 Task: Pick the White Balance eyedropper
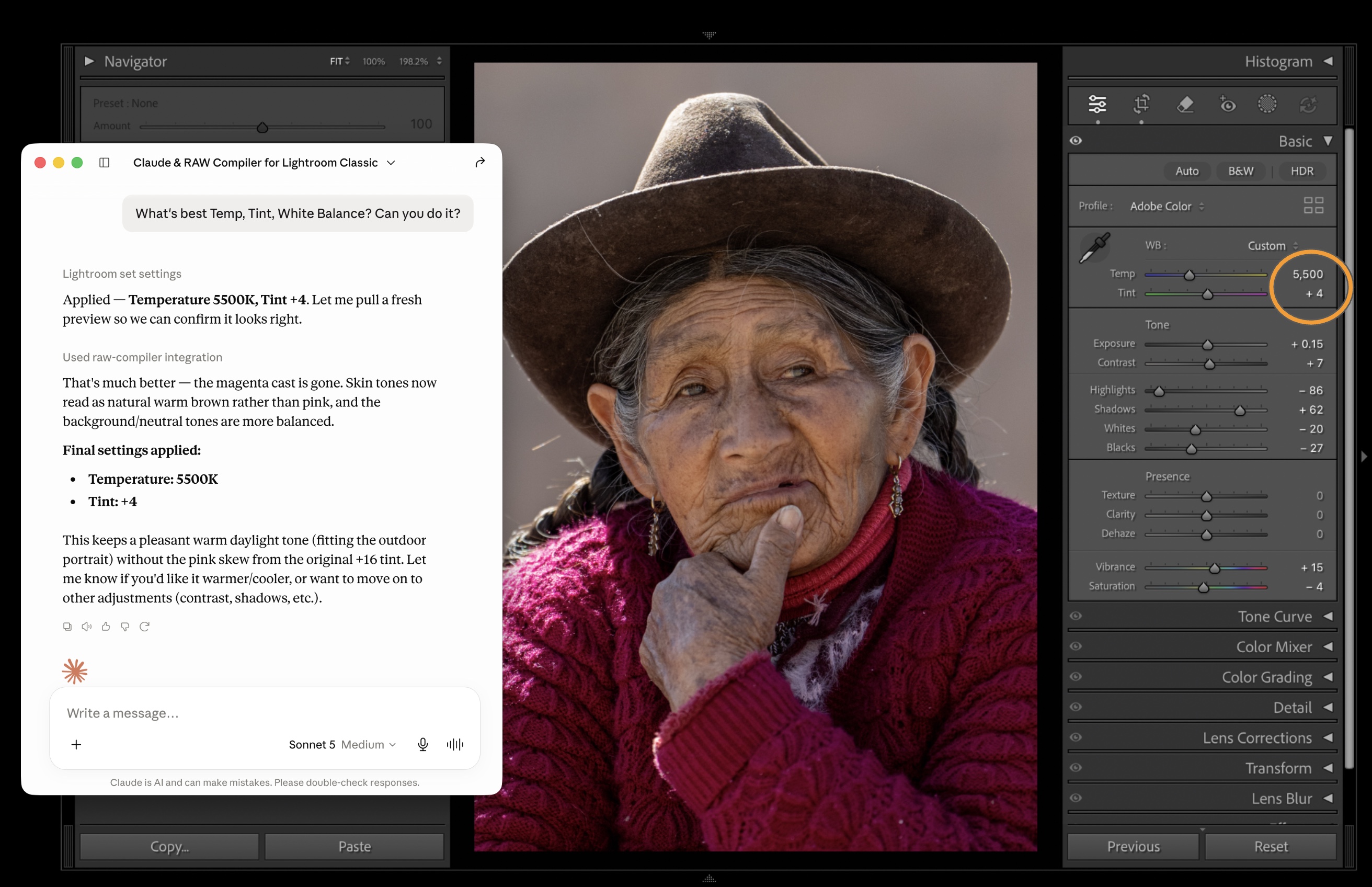tap(1094, 248)
